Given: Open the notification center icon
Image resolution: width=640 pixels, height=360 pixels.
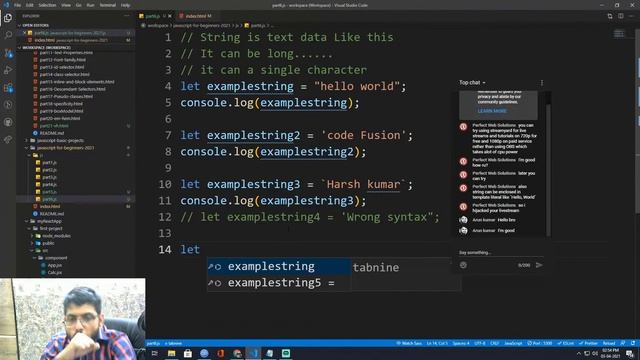Looking at the screenshot, I should [x=630, y=353].
